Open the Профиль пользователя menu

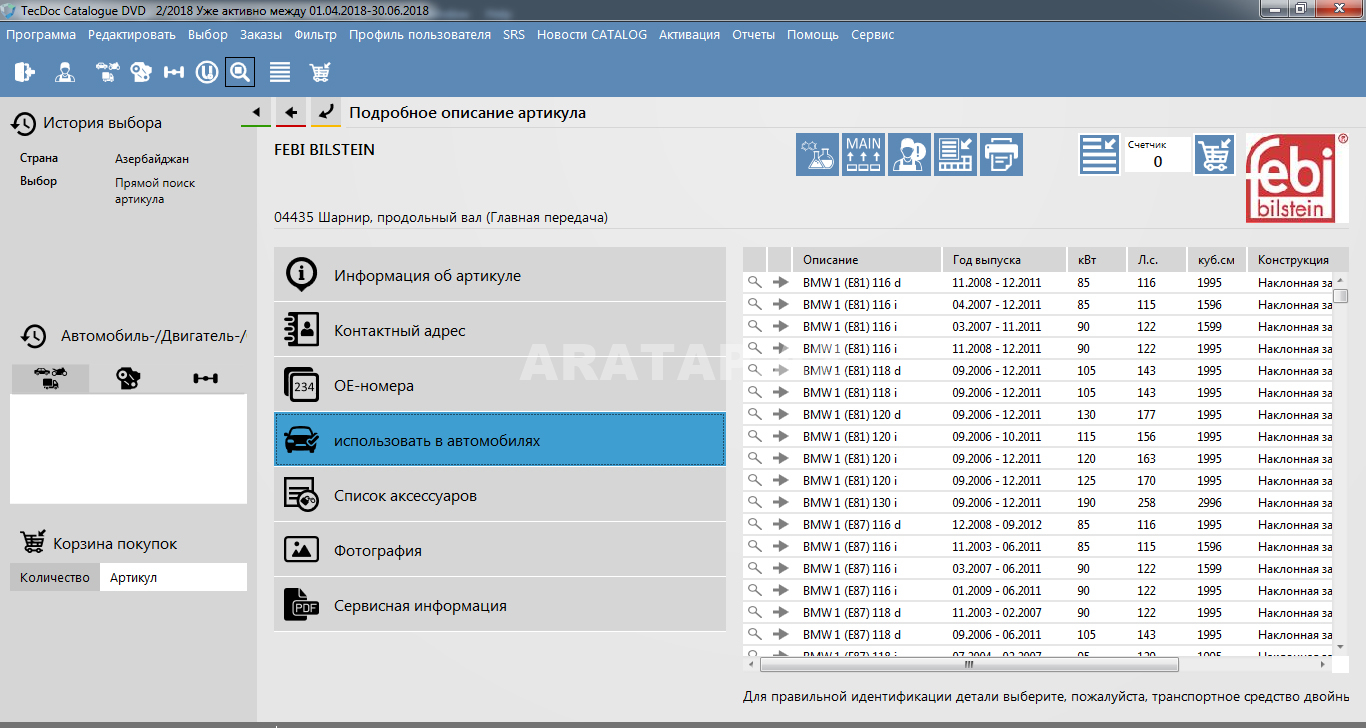420,34
